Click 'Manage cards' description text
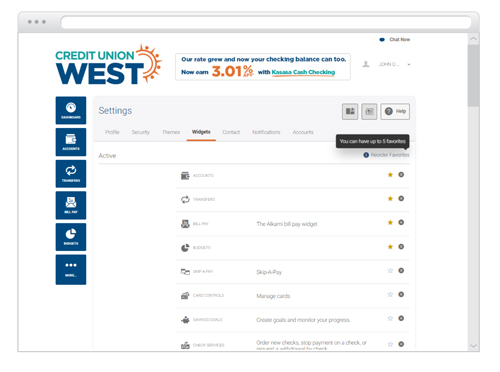The height and width of the screenshot is (372, 500). (273, 296)
